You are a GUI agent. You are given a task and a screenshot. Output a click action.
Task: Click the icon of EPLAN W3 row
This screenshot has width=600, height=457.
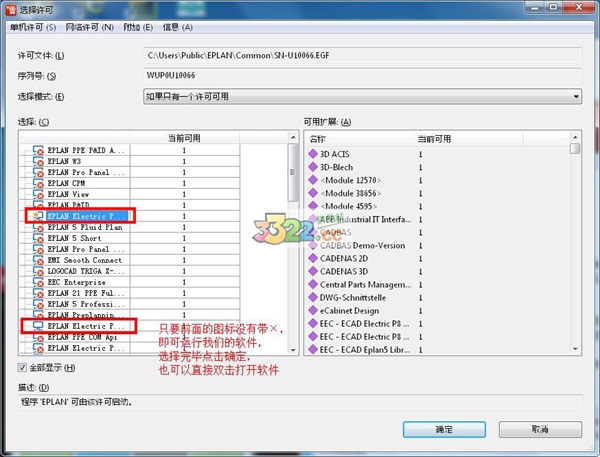[x=38, y=161]
